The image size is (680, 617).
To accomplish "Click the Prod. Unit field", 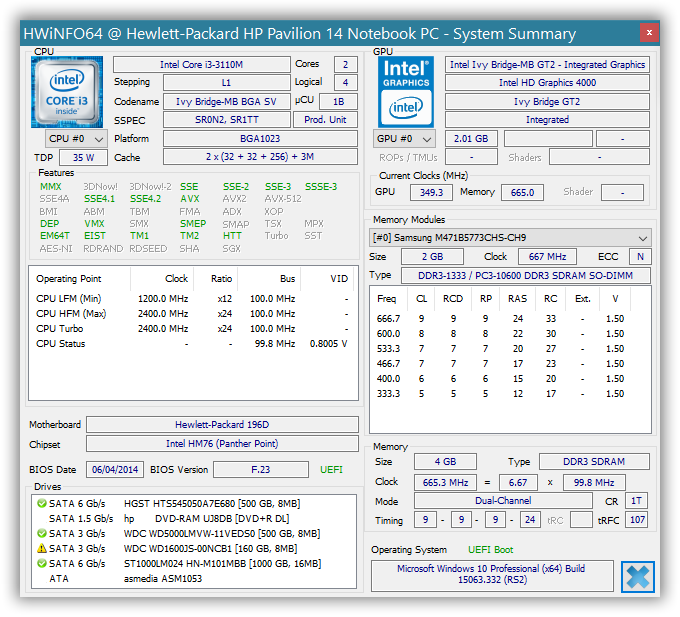I will click(x=325, y=120).
